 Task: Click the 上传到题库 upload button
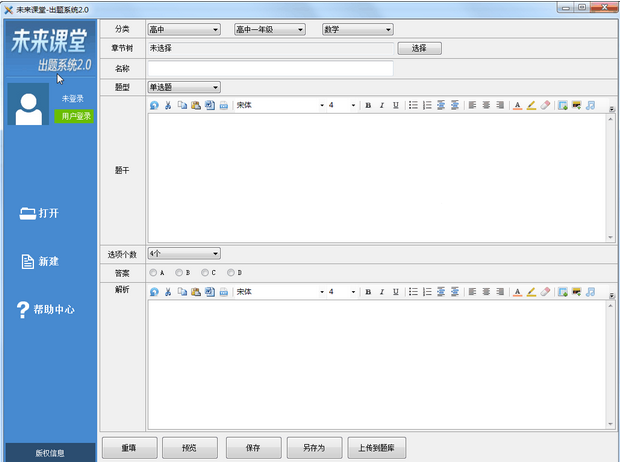(376, 448)
